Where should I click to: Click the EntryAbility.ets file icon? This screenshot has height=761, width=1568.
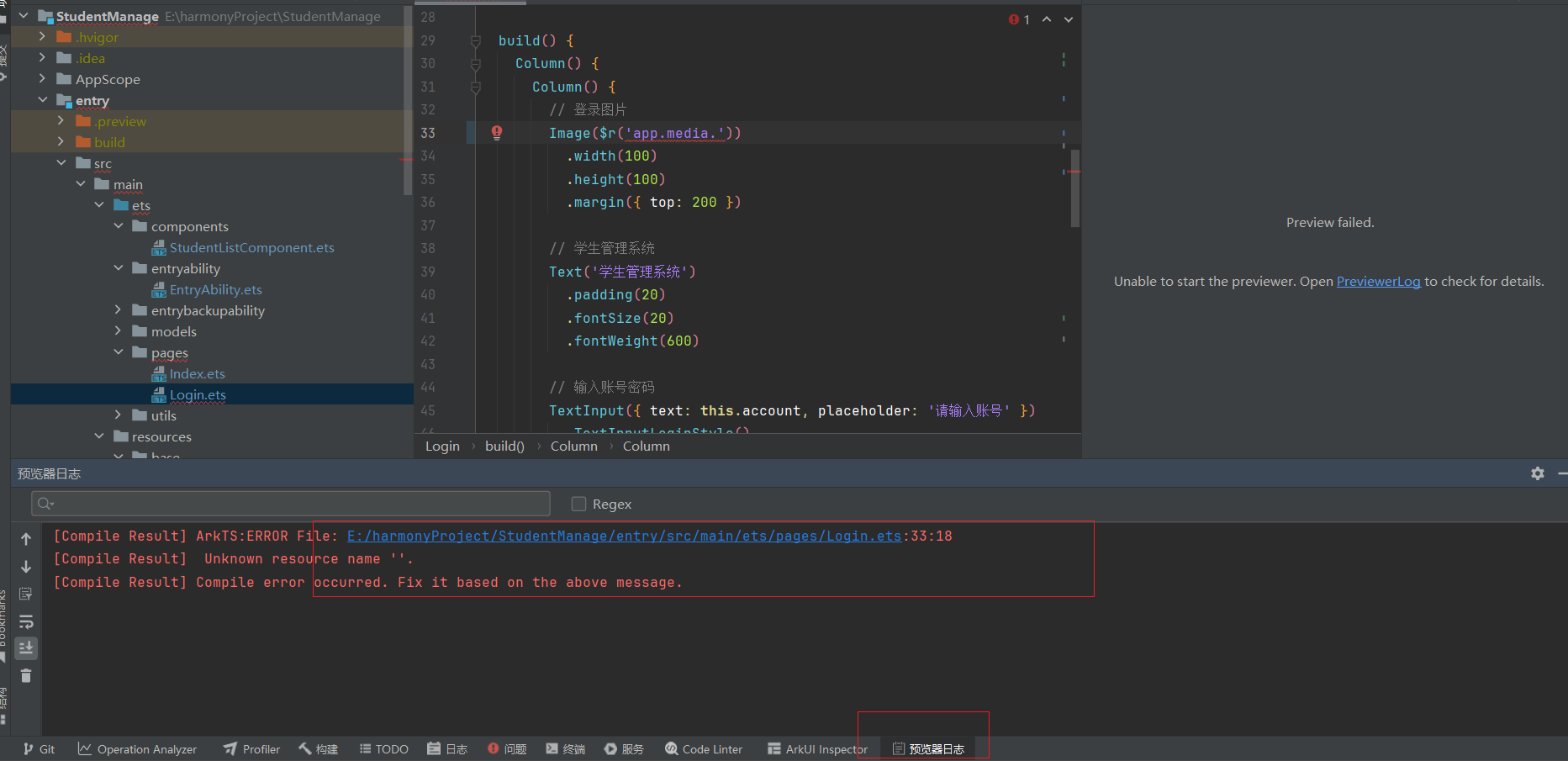click(x=159, y=289)
